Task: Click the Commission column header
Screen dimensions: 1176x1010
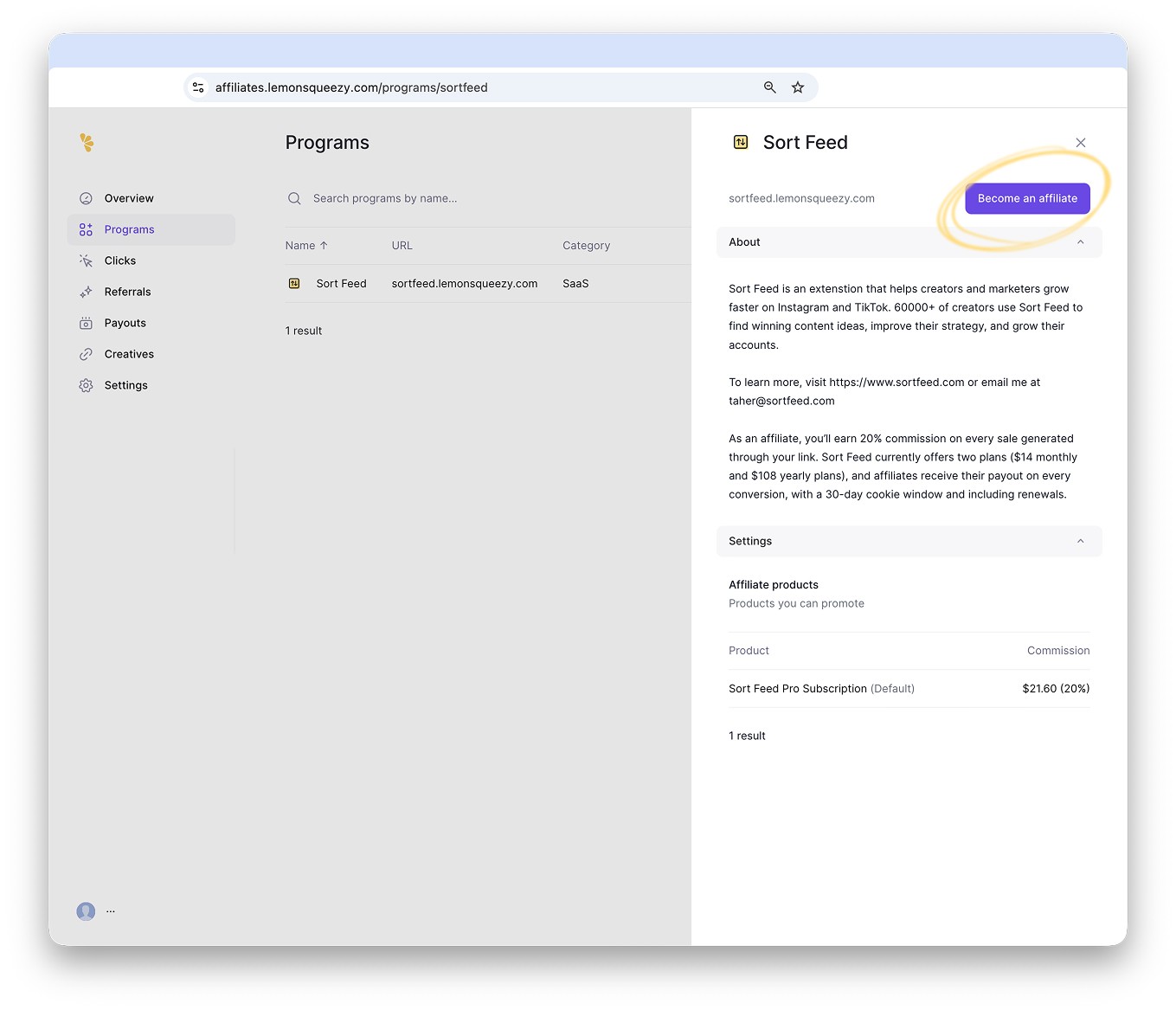Action: tap(1058, 651)
